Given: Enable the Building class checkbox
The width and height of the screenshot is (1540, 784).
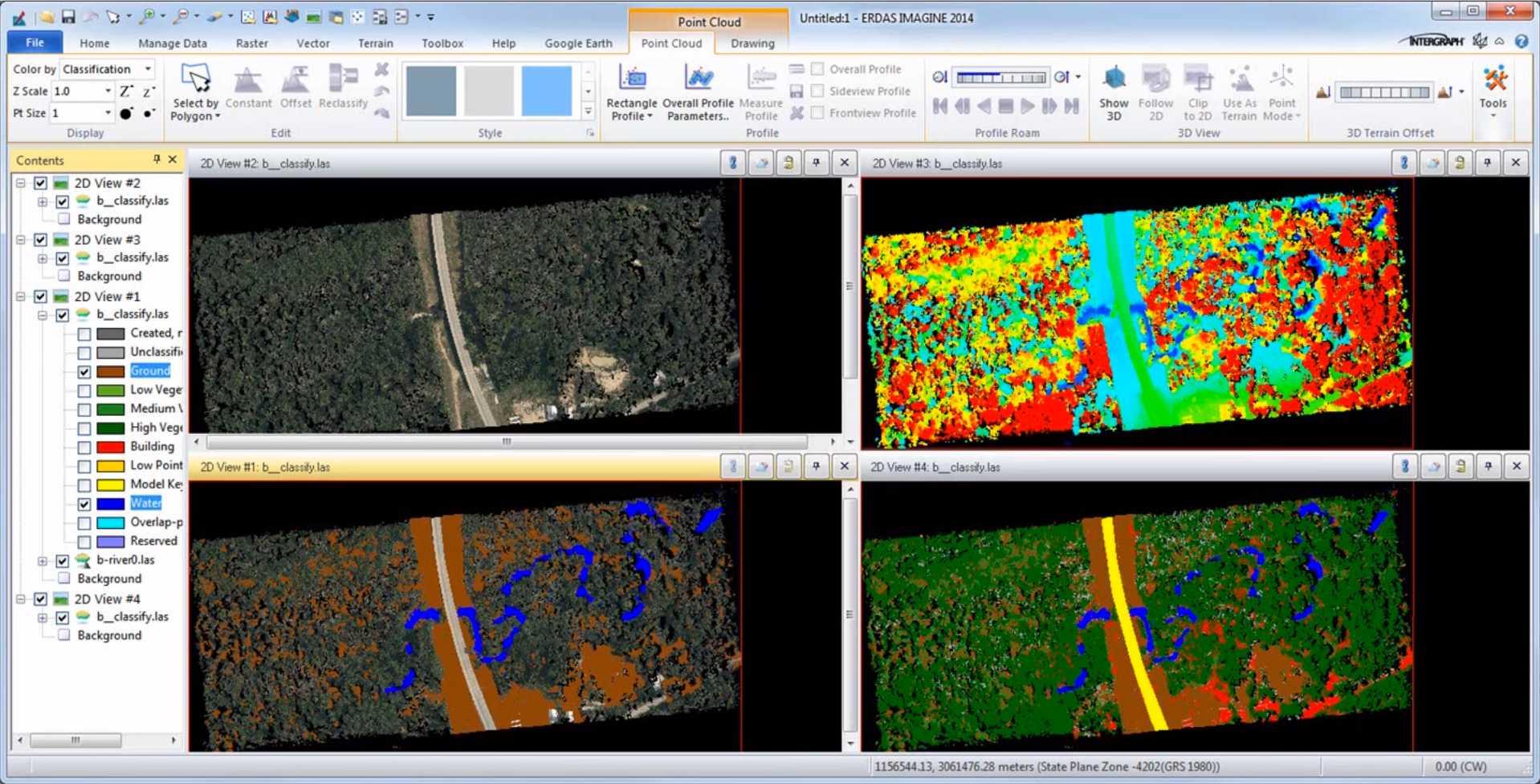Looking at the screenshot, I should point(84,447).
